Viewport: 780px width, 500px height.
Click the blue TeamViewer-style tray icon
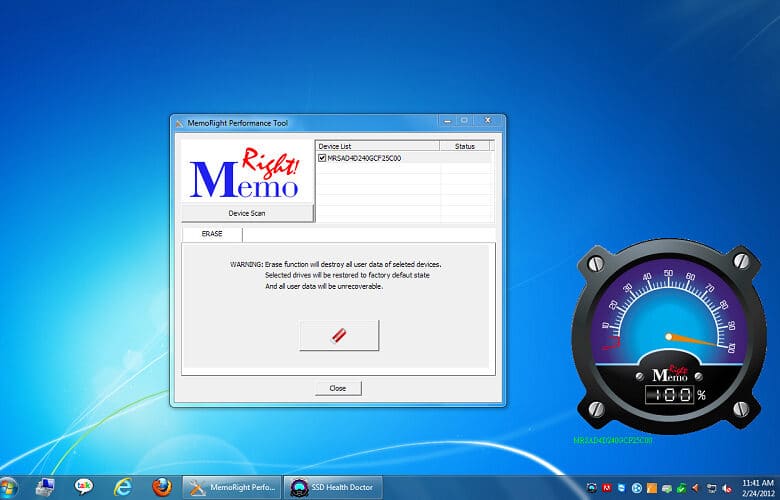pyautogui.click(x=621, y=488)
